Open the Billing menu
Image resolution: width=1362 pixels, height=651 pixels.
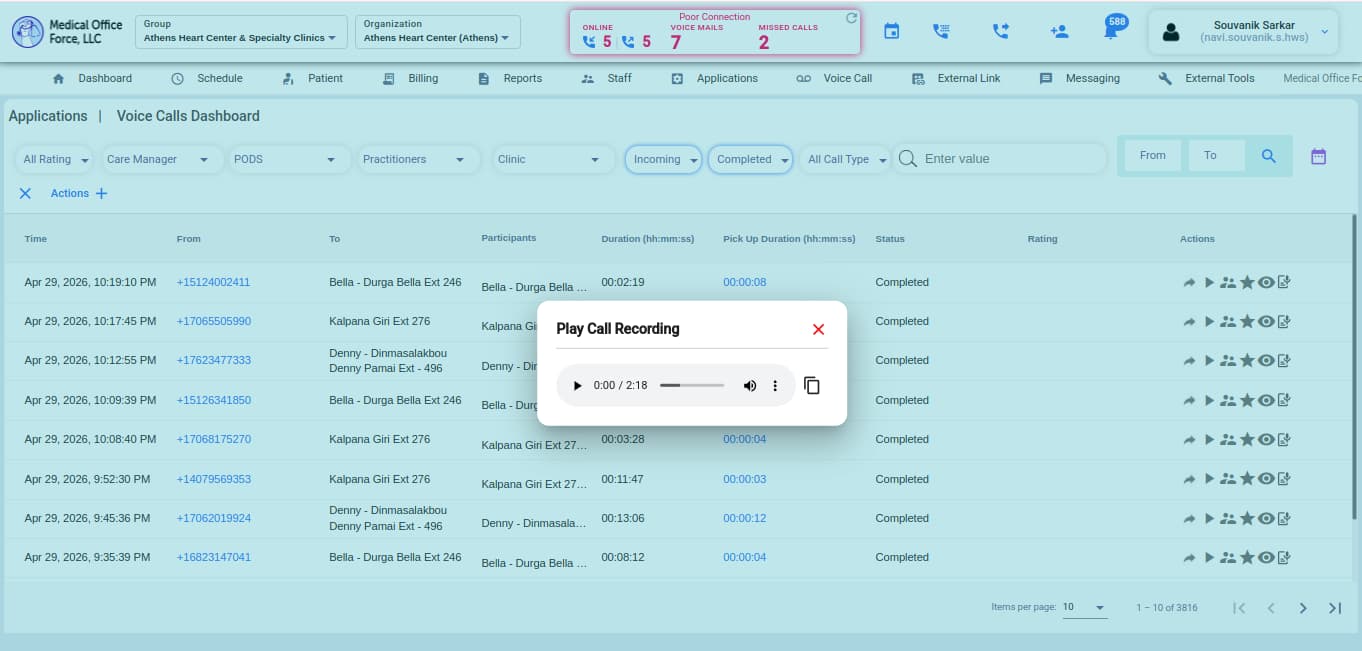pos(411,78)
